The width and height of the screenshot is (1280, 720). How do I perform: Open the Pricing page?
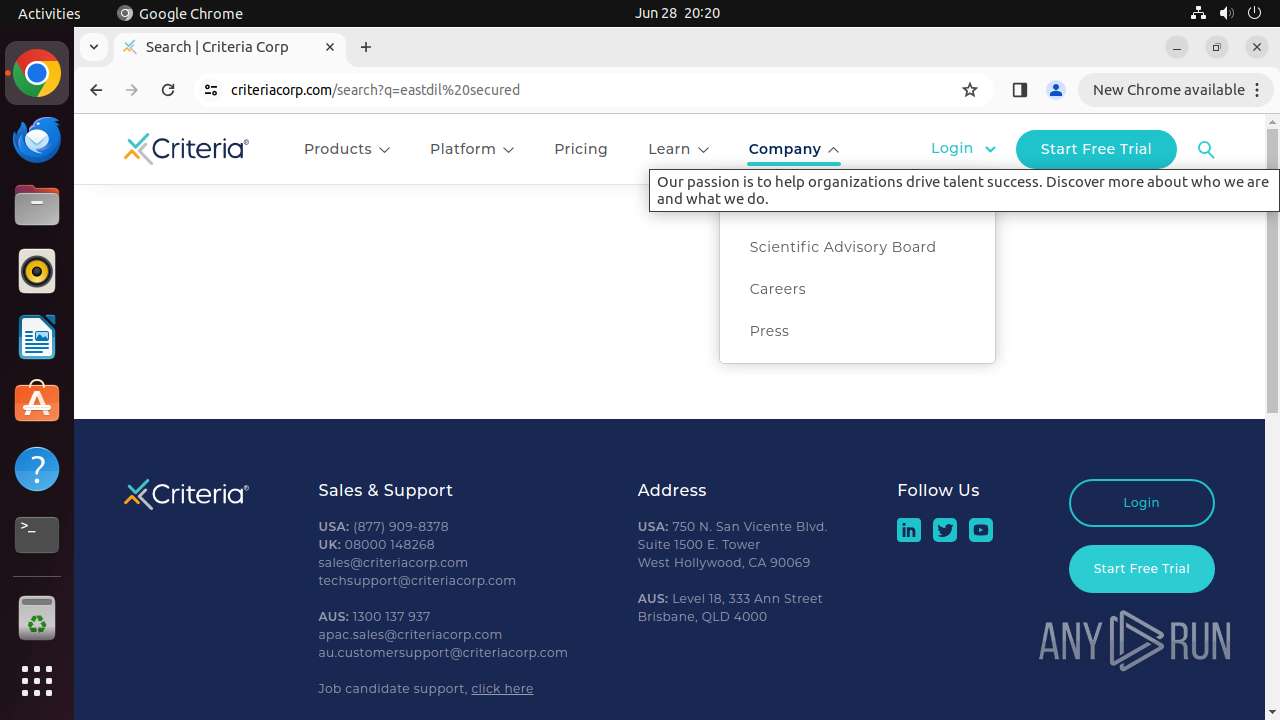tap(581, 149)
